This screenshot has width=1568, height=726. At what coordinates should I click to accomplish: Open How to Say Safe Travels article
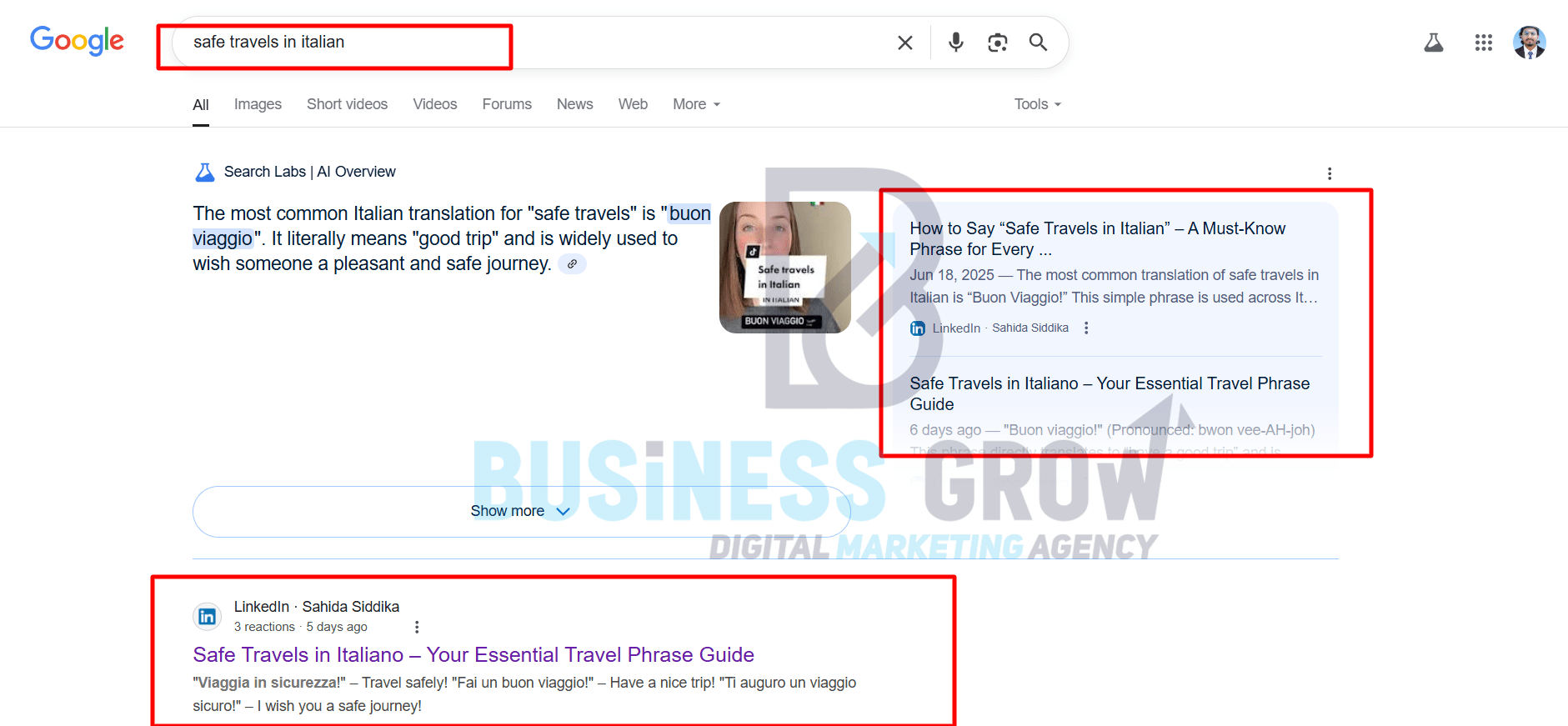pyautogui.click(x=1098, y=239)
